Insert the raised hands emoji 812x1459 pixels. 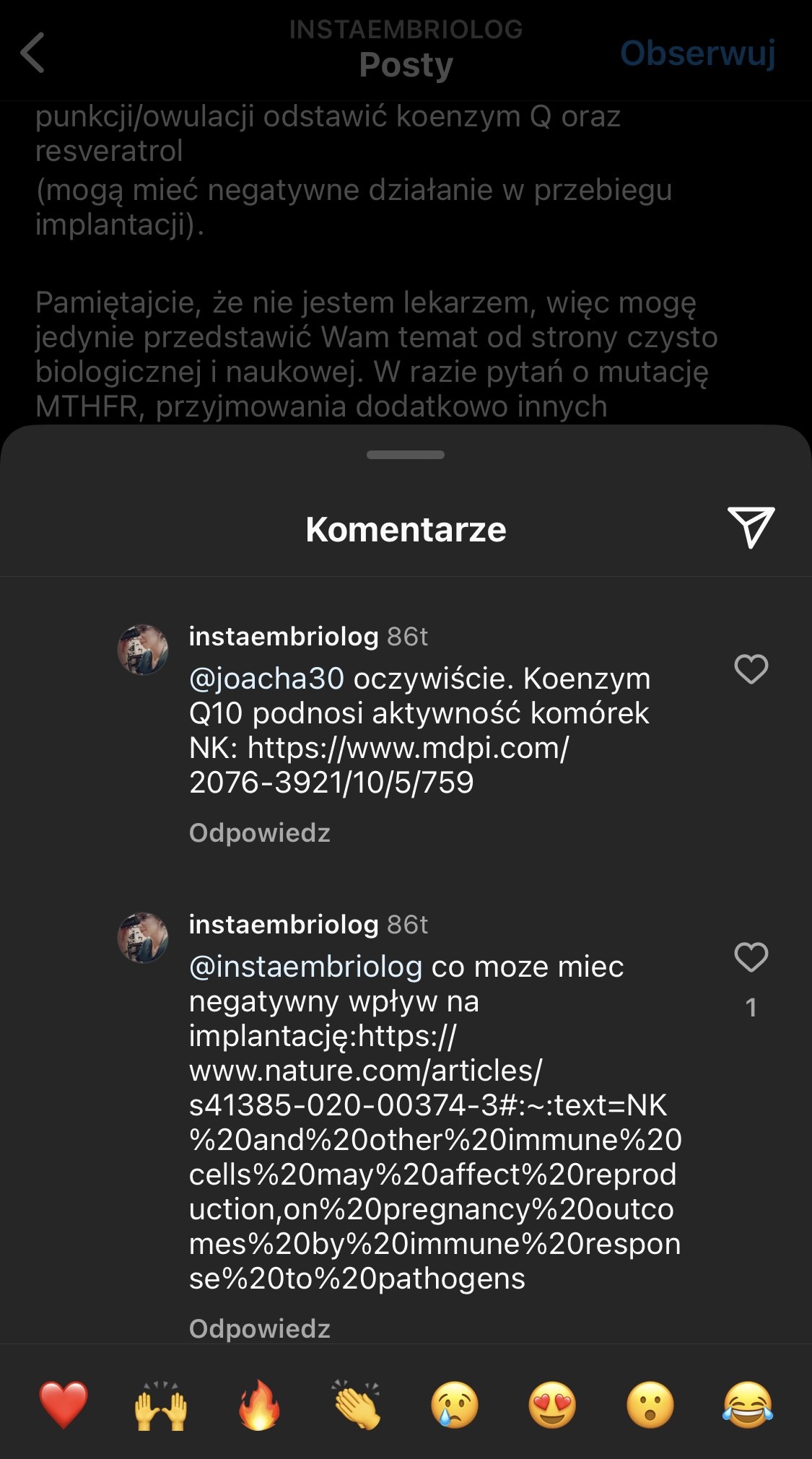[161, 1405]
